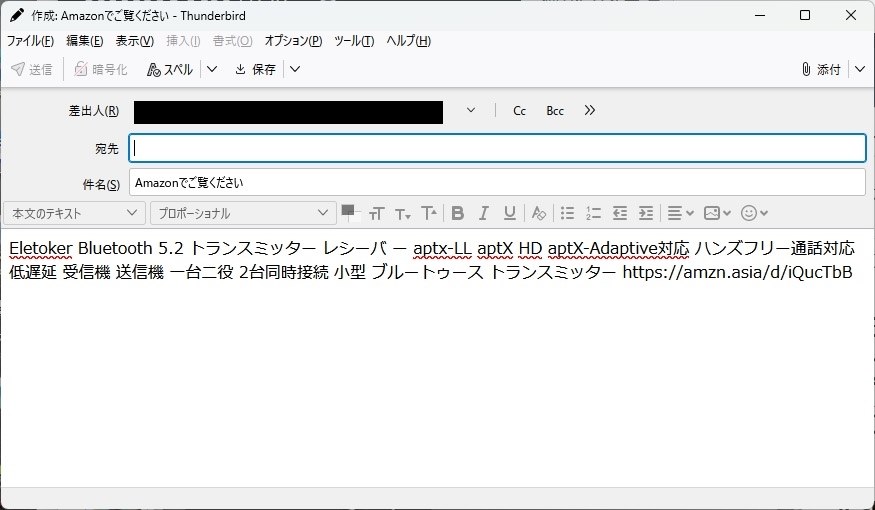
Task: Apply bulleted list
Action: pos(568,213)
